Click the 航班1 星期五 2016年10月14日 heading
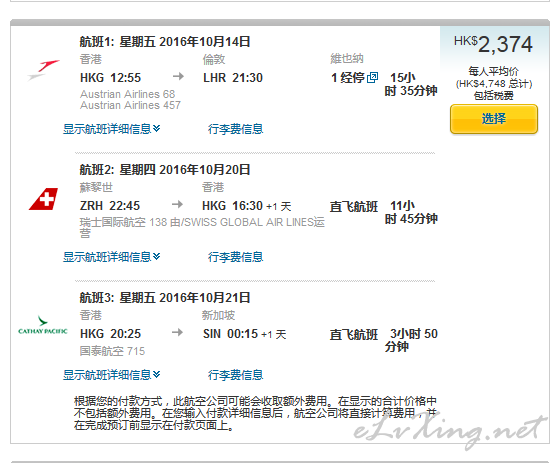This screenshot has width=558, height=463. click(165, 42)
